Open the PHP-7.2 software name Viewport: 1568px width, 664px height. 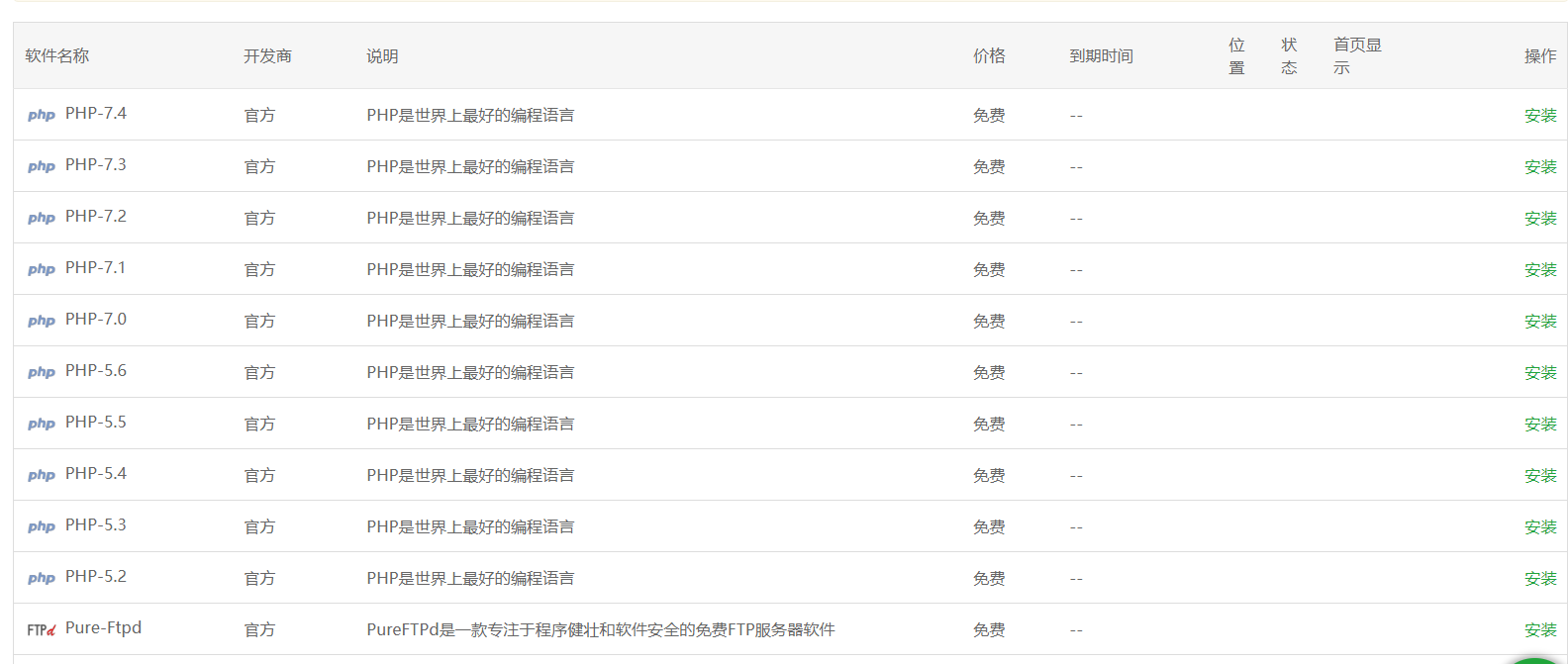(x=96, y=217)
